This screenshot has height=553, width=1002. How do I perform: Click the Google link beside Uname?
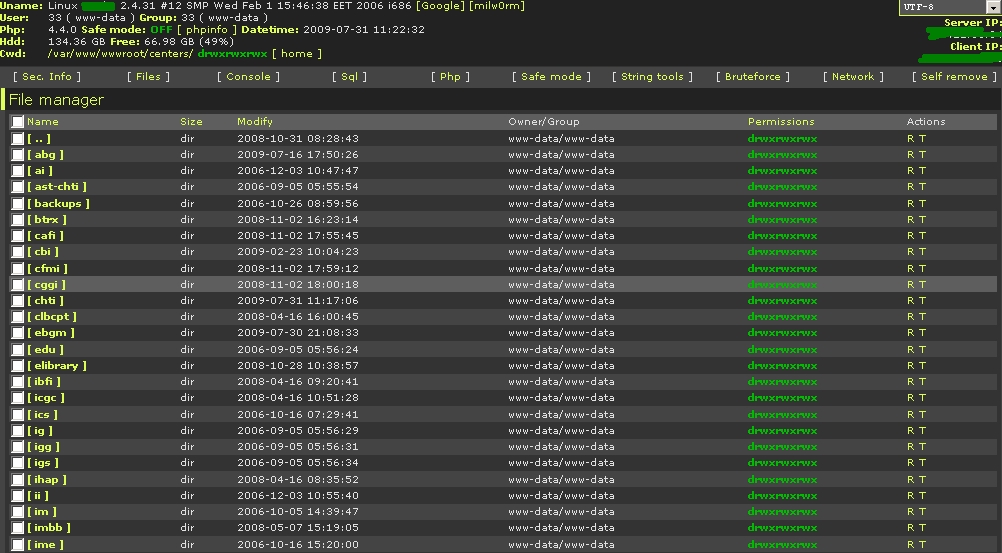[443, 6]
